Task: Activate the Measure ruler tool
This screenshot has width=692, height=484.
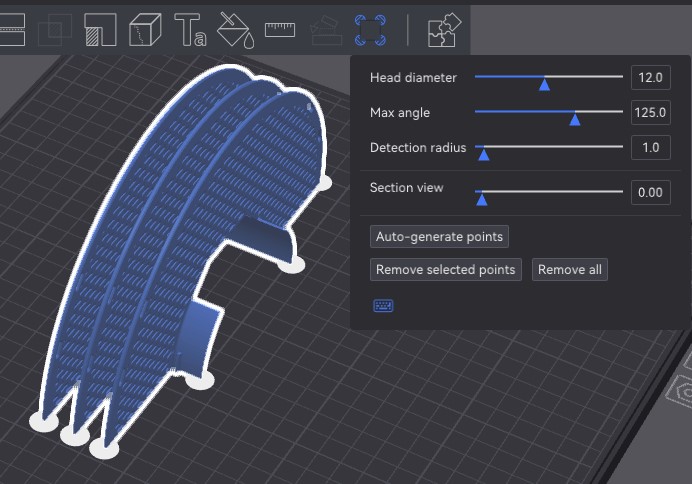Action: click(x=280, y=30)
